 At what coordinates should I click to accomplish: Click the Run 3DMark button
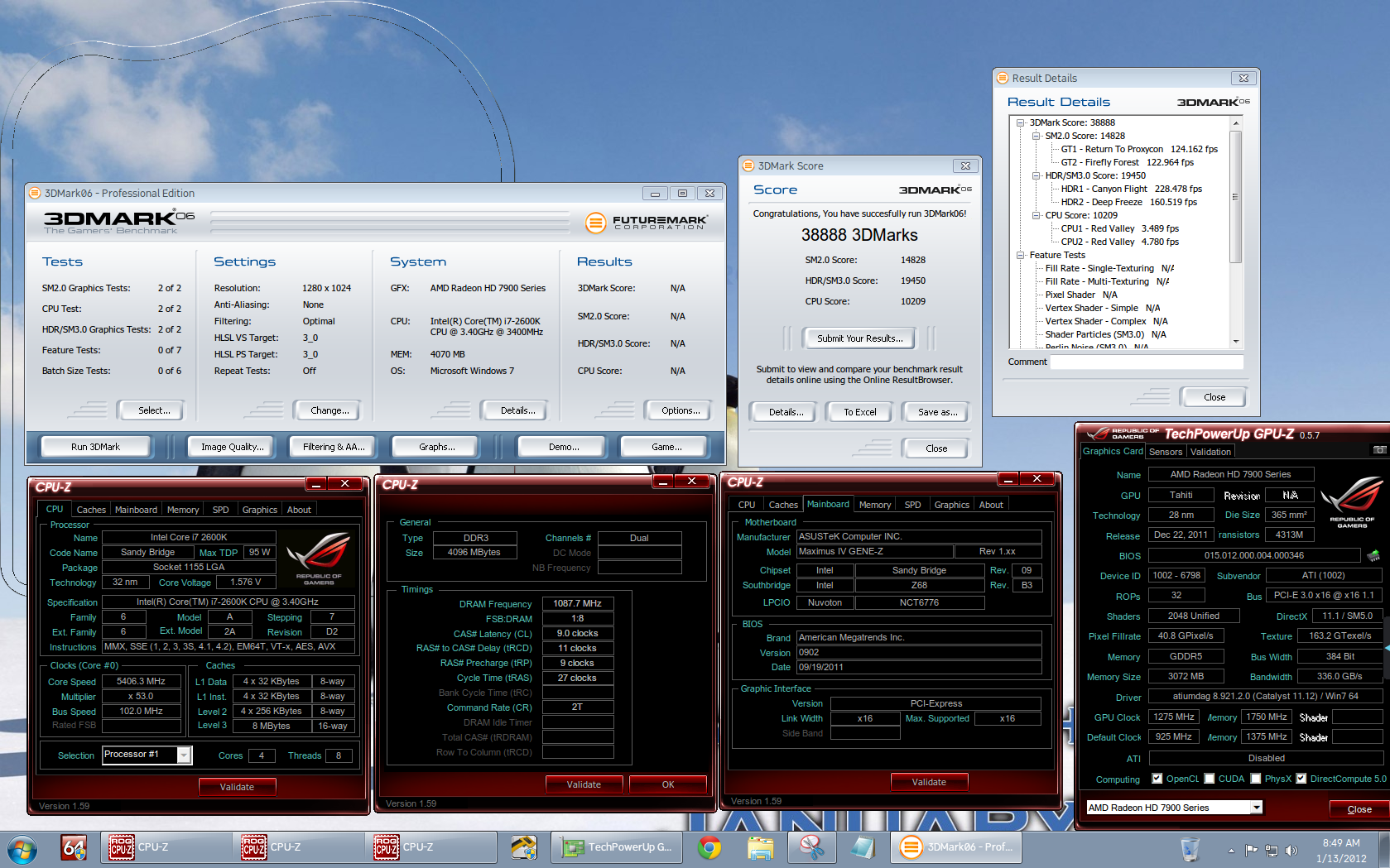[95, 447]
